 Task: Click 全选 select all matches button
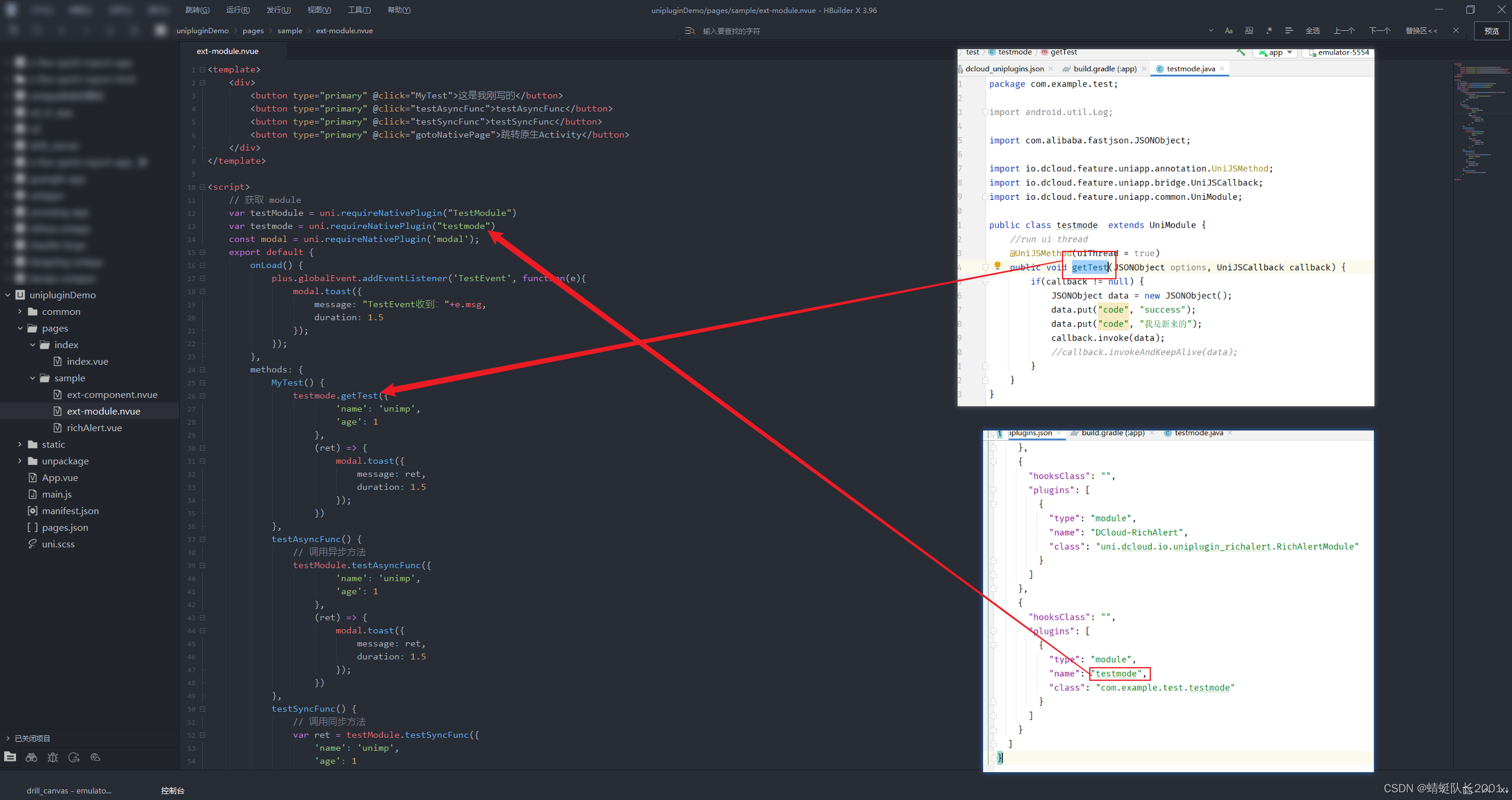coord(1313,31)
